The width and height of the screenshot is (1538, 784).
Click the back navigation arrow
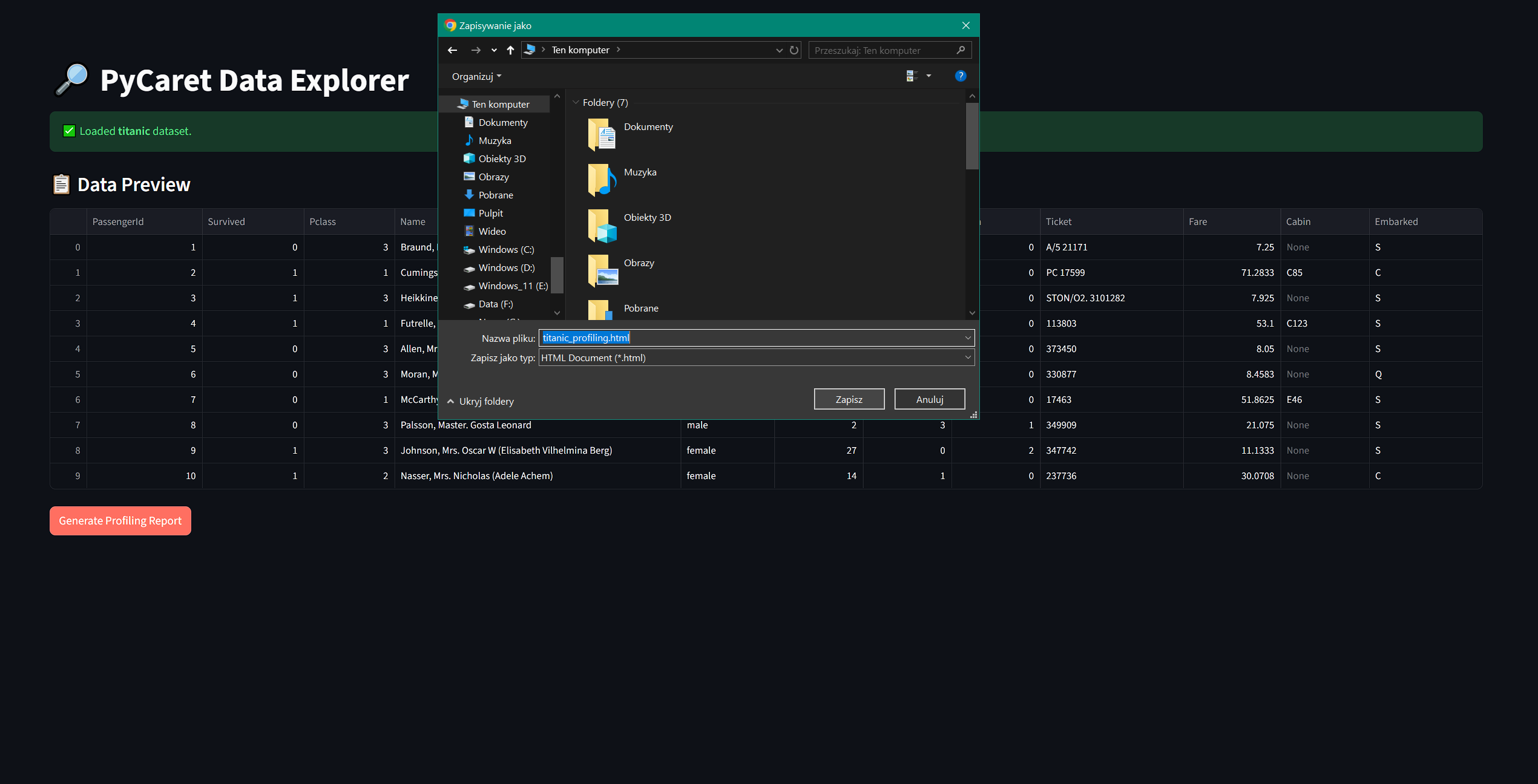(452, 50)
